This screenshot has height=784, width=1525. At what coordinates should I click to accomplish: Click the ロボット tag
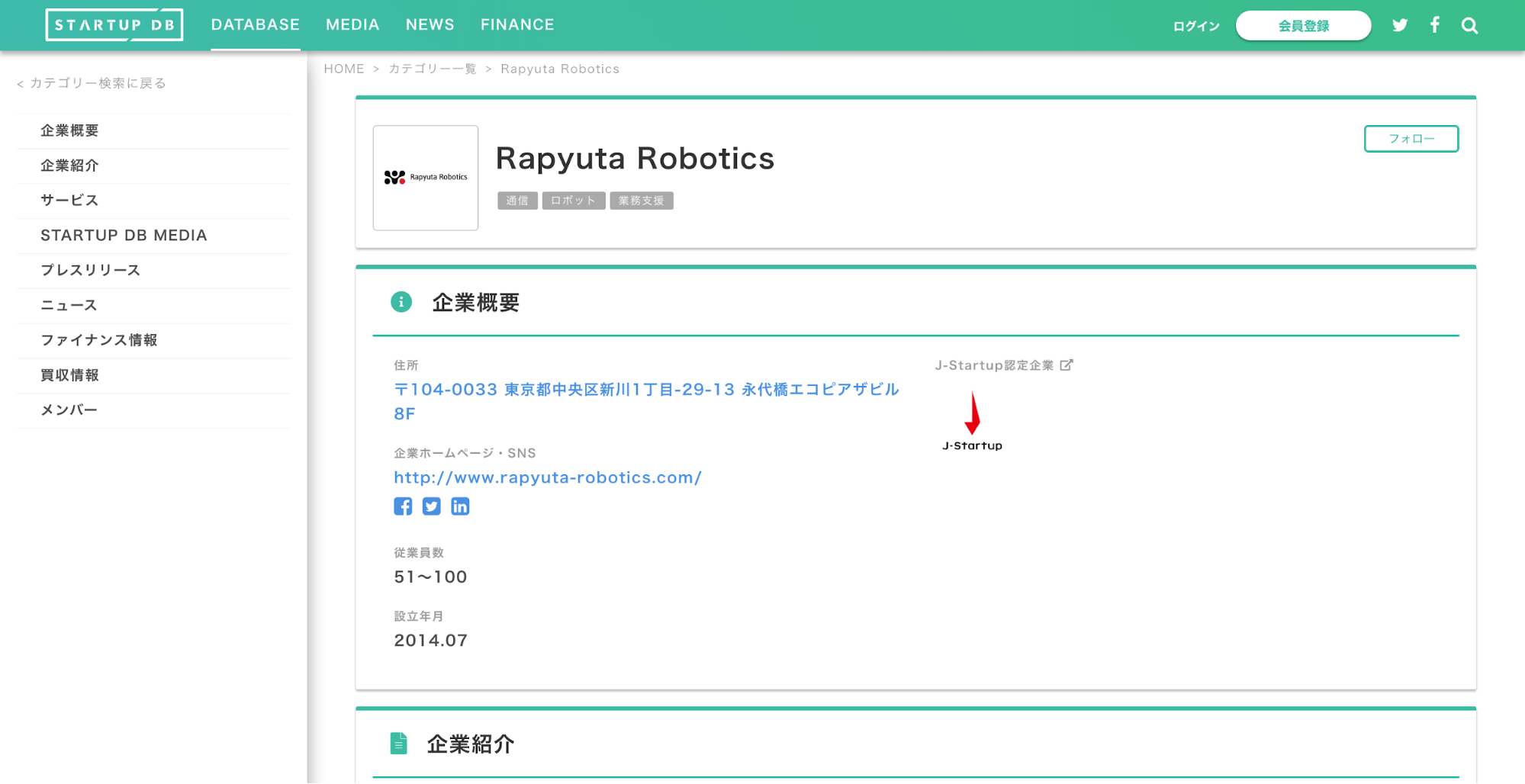574,201
